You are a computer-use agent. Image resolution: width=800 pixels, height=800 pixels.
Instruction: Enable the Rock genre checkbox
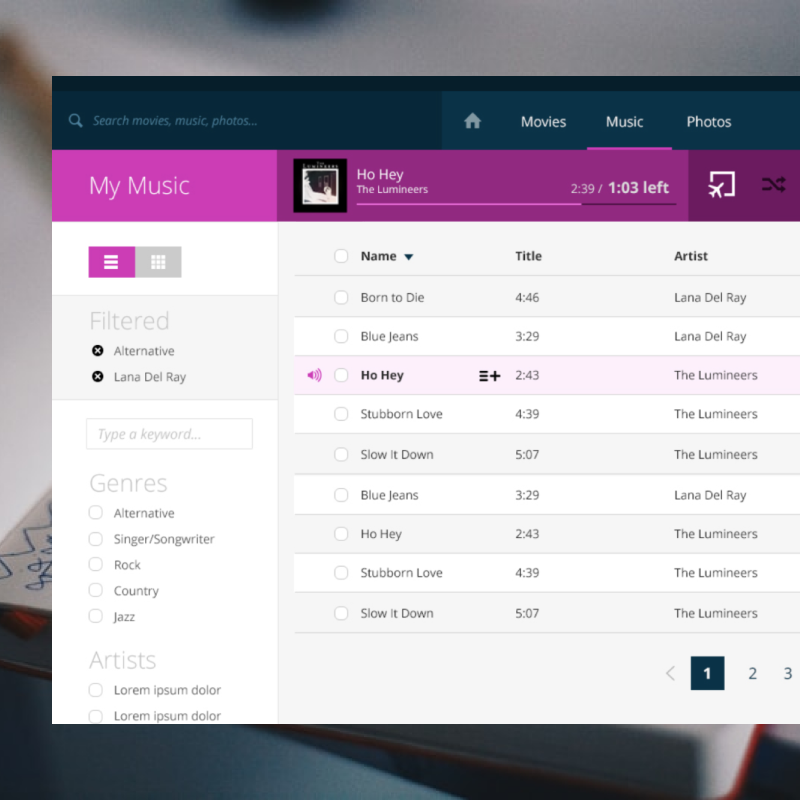[96, 564]
